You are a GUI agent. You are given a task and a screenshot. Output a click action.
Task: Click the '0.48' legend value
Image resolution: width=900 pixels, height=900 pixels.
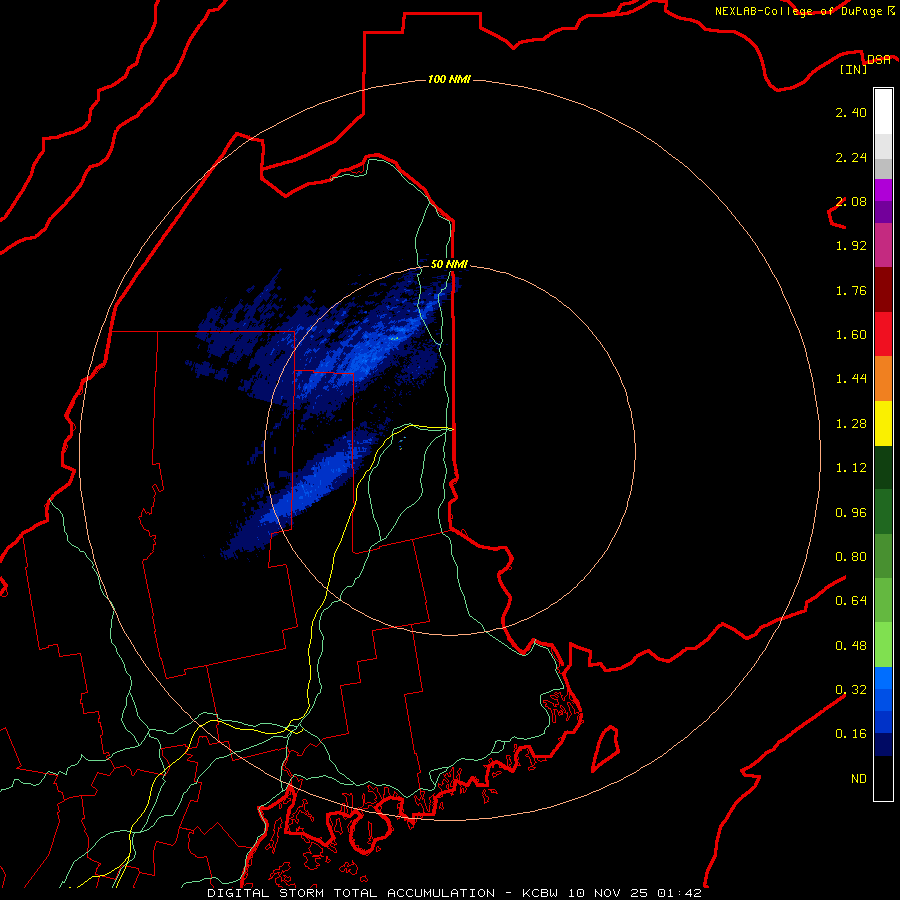pos(851,646)
